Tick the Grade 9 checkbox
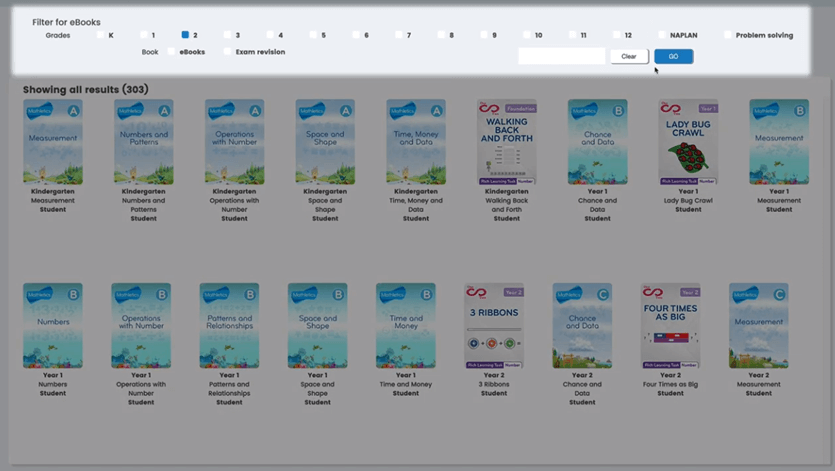This screenshot has width=835, height=471. (x=484, y=35)
